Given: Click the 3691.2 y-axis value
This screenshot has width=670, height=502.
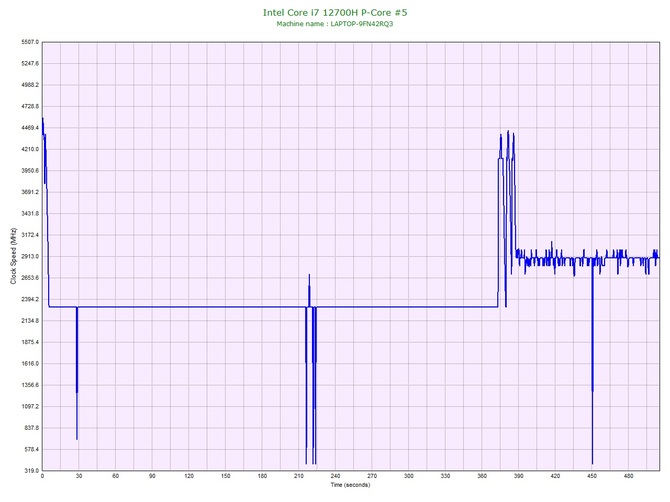Looking at the screenshot, I should 30,192.
